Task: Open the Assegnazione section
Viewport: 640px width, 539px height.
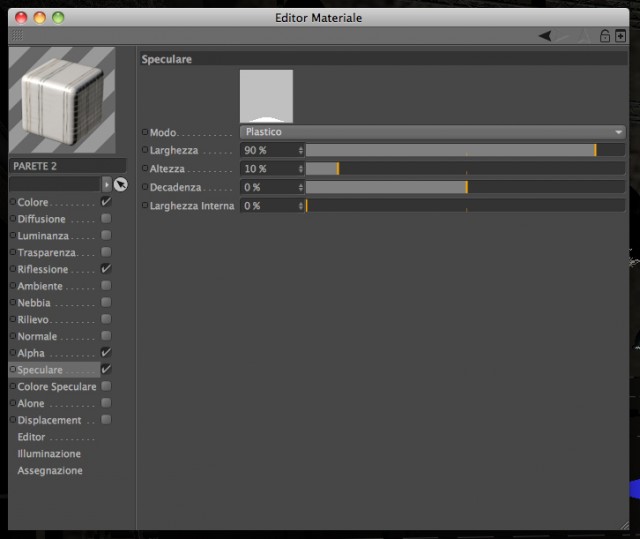Action: pos(50,470)
